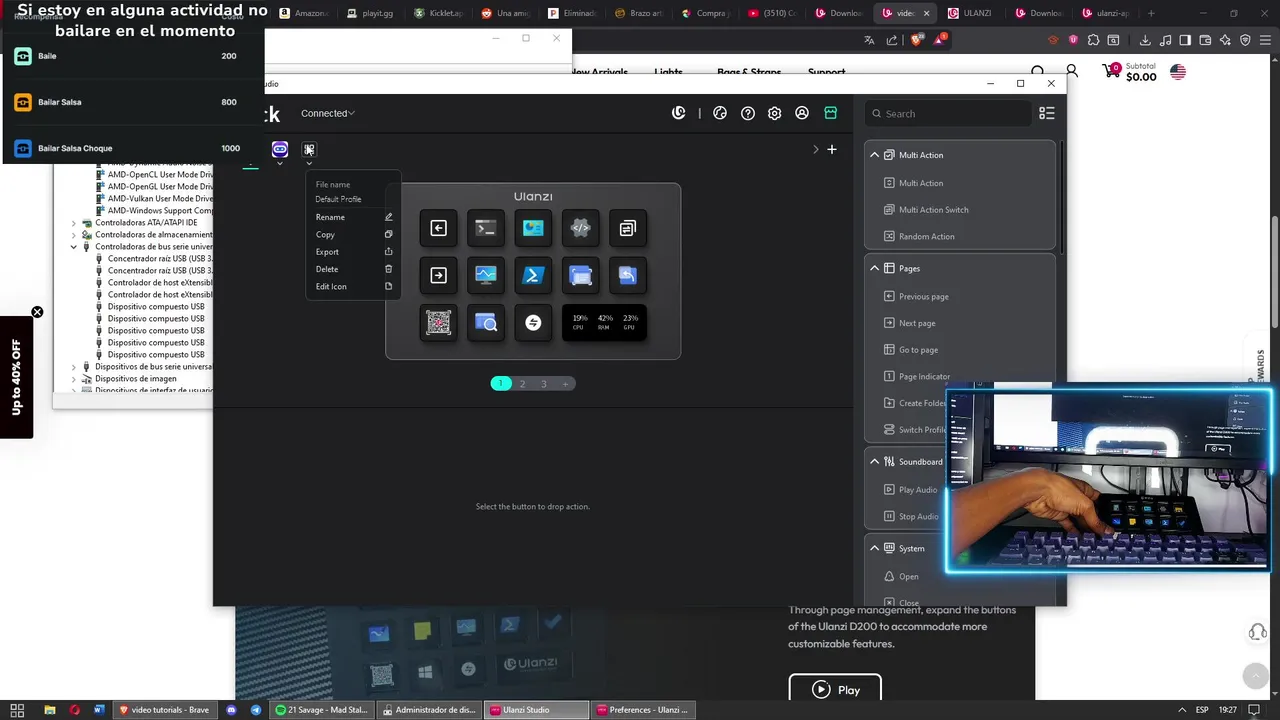The width and height of the screenshot is (1280, 720).
Task: Switch to deck page 1
Action: (x=501, y=384)
